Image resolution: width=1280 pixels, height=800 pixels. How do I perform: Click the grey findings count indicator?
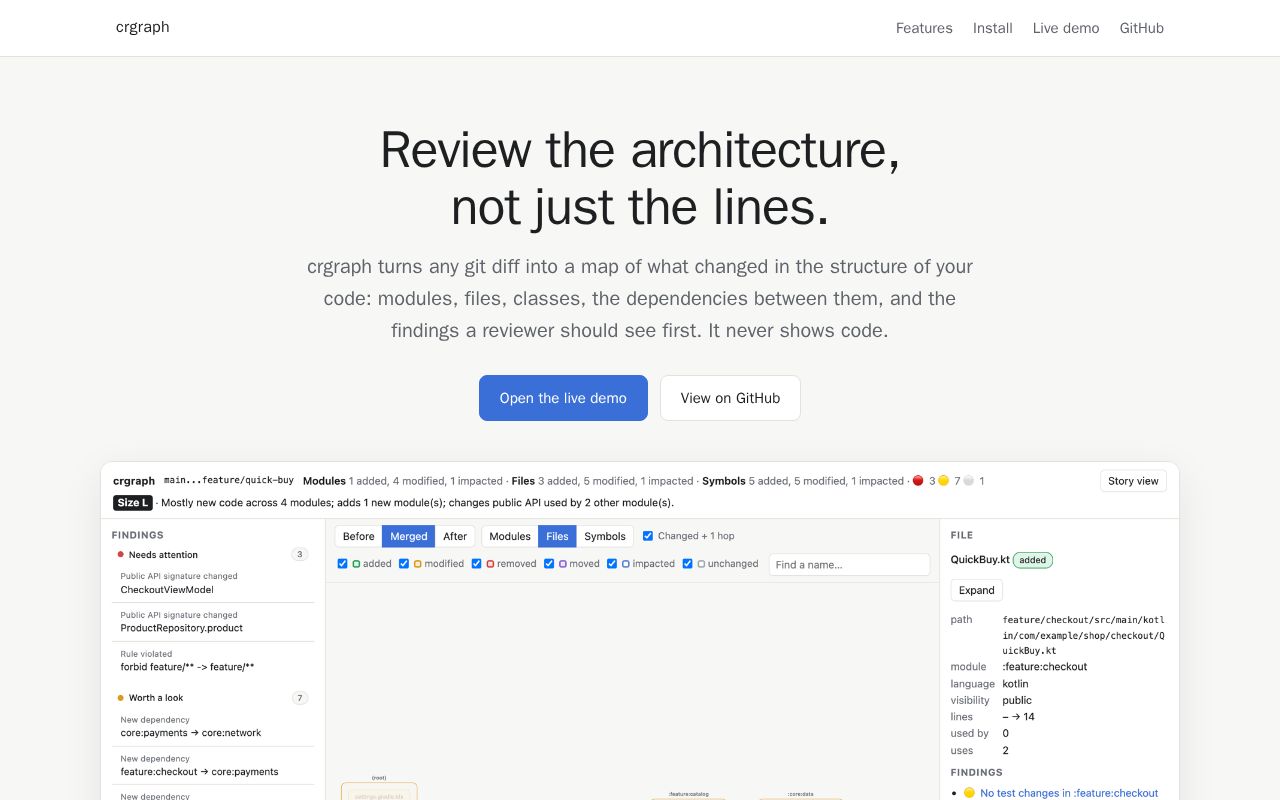click(x=974, y=481)
